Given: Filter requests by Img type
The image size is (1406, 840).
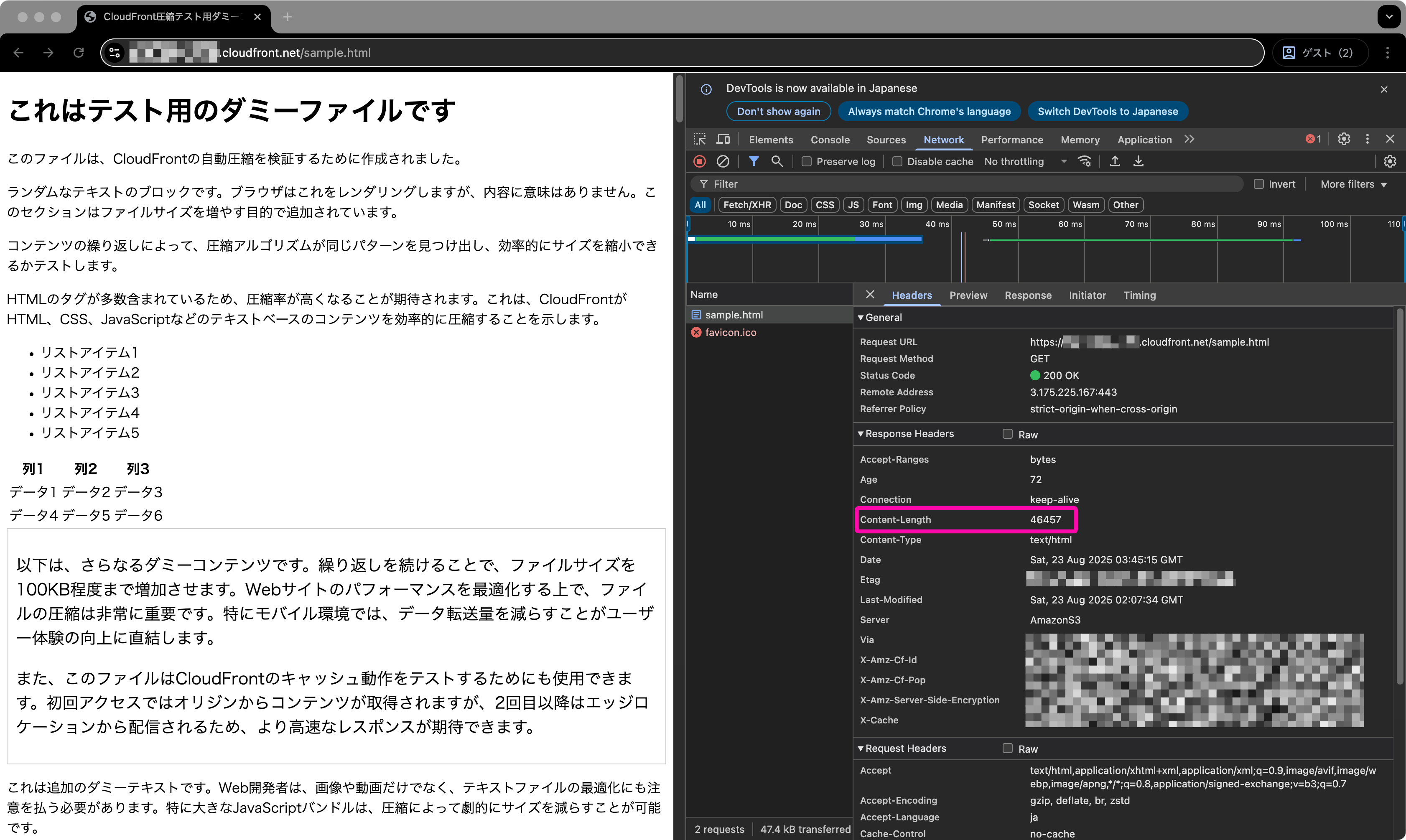Looking at the screenshot, I should click(914, 205).
